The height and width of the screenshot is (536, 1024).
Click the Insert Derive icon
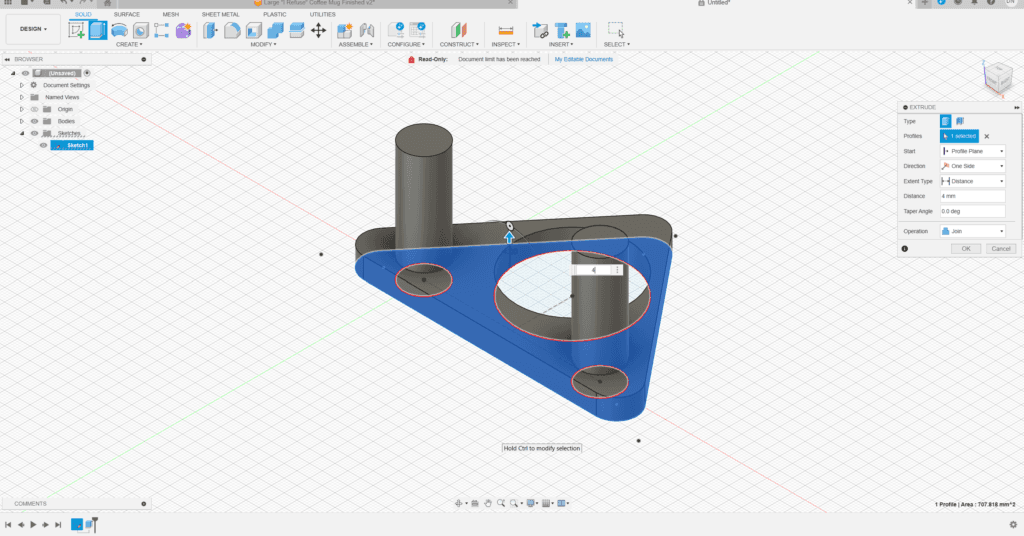coord(541,30)
